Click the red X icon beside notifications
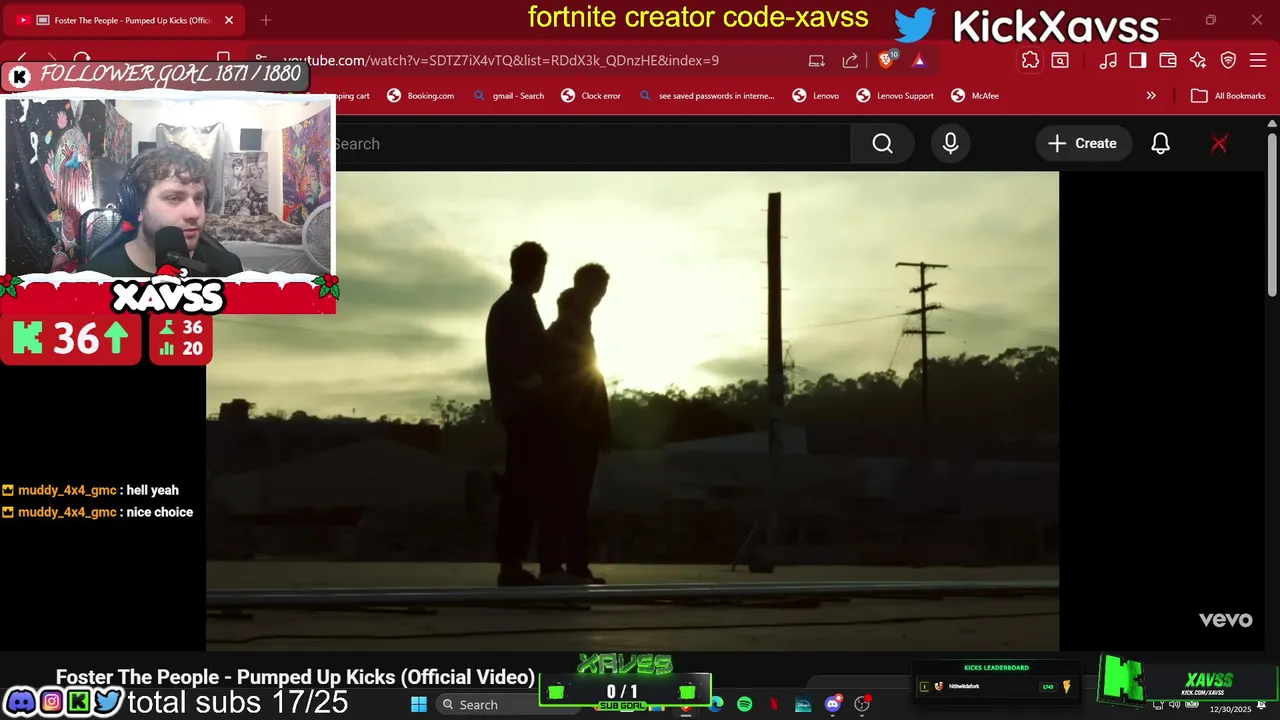 coord(1219,144)
